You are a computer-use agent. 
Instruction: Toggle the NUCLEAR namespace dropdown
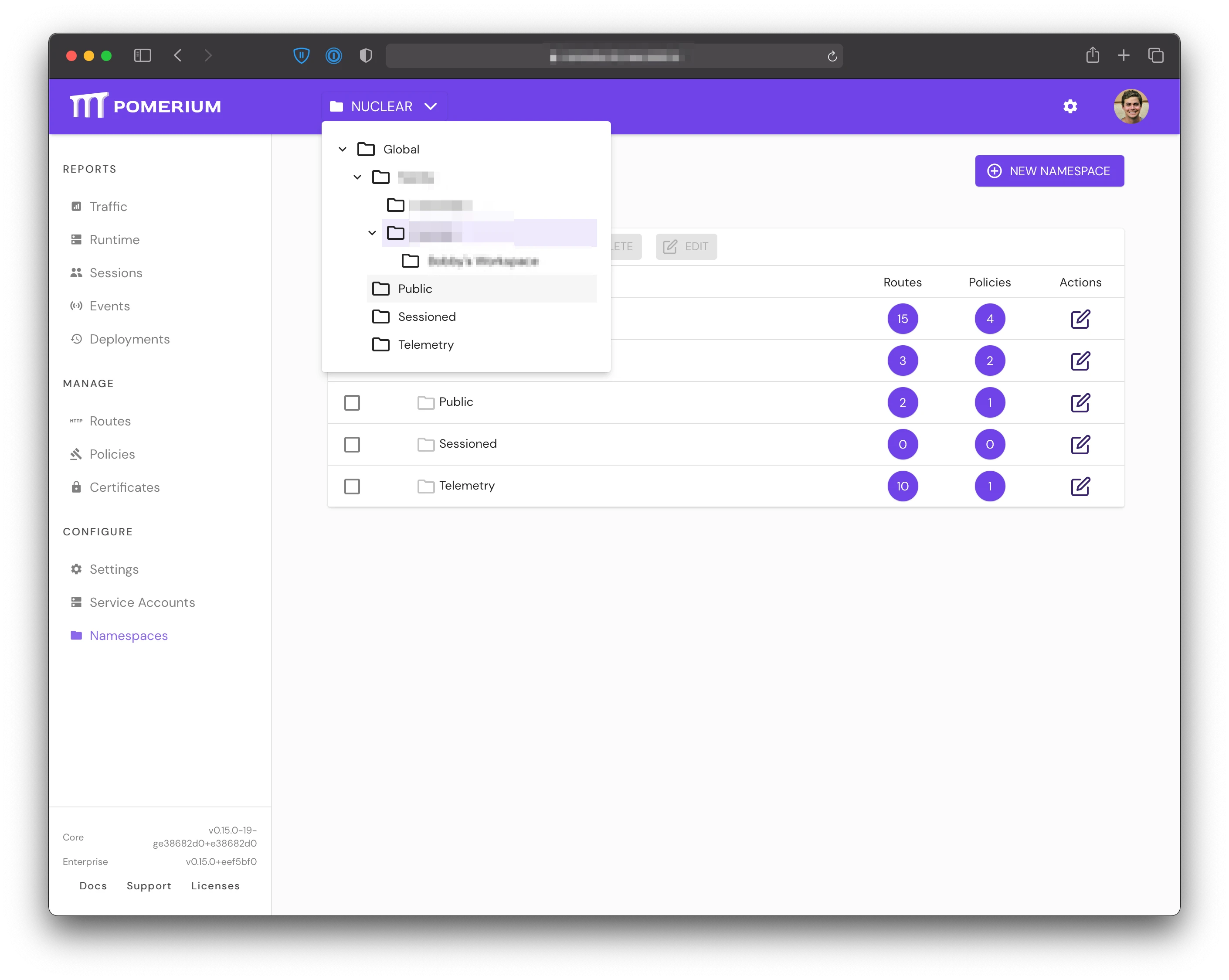(x=384, y=107)
